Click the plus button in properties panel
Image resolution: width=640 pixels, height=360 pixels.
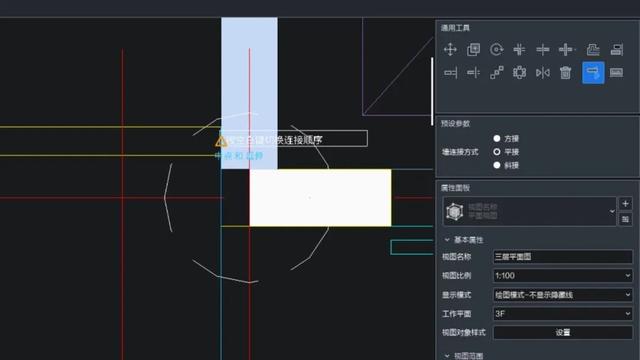pos(625,204)
